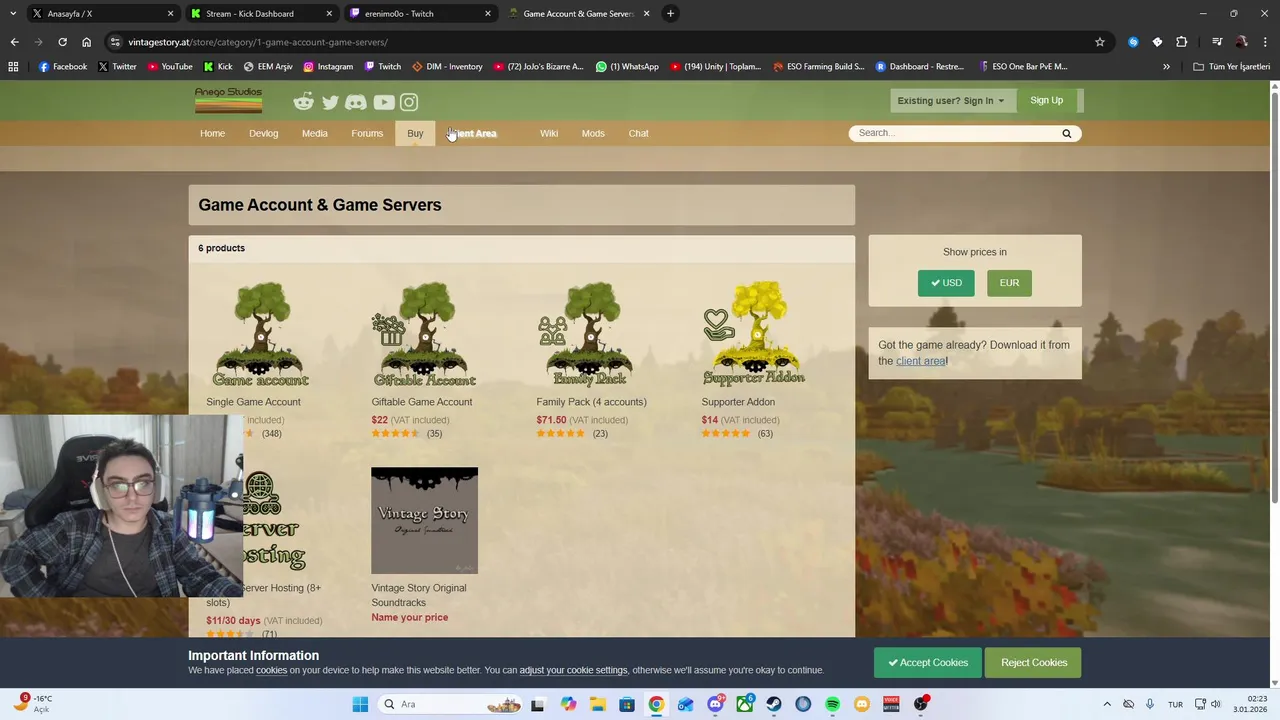Open Chrome tab search dropdown
The image size is (1280, 720).
click(x=13, y=14)
